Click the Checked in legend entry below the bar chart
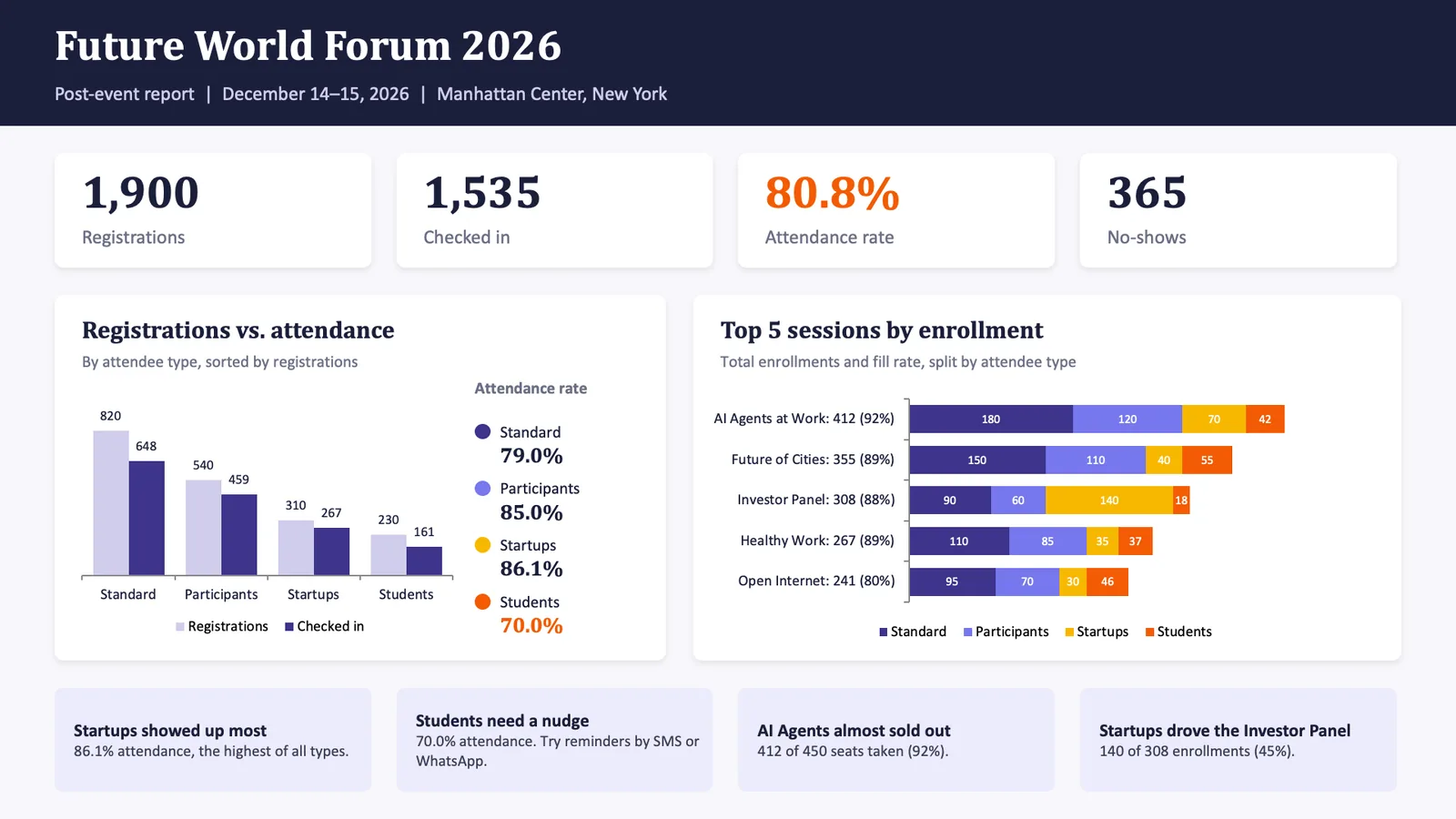Viewport: 1456px width, 819px height. (324, 626)
